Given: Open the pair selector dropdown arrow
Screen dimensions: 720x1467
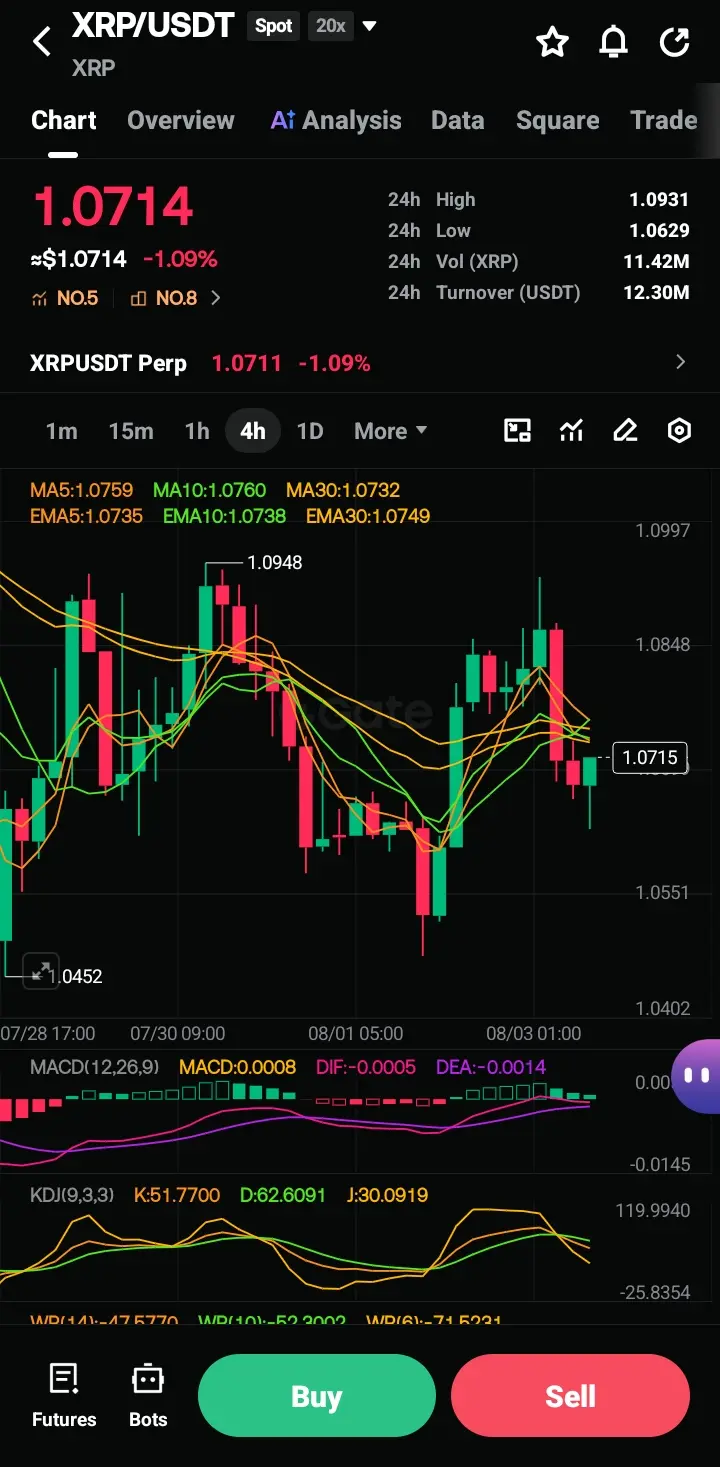Looking at the screenshot, I should click(x=369, y=26).
